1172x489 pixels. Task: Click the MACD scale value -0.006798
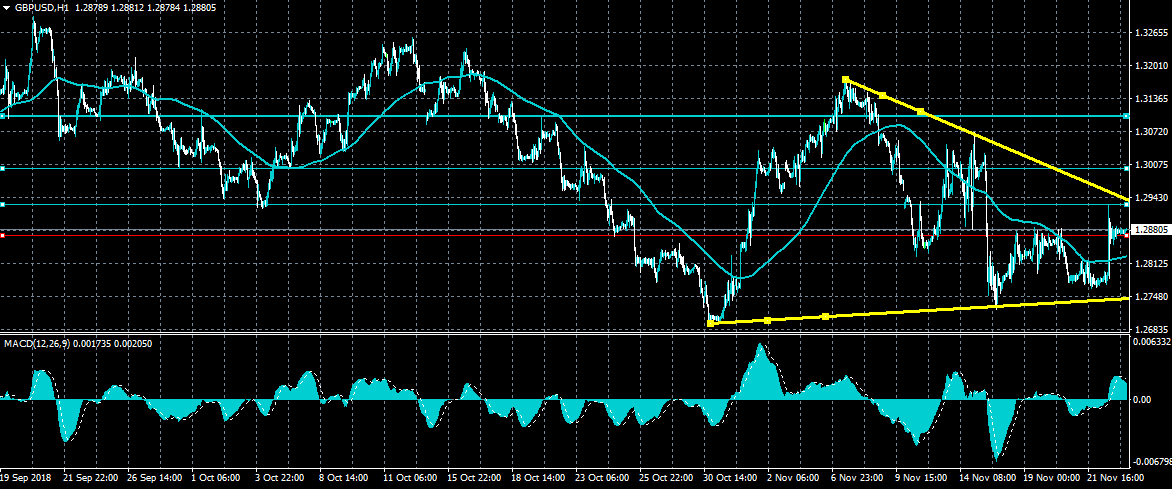1153,463
